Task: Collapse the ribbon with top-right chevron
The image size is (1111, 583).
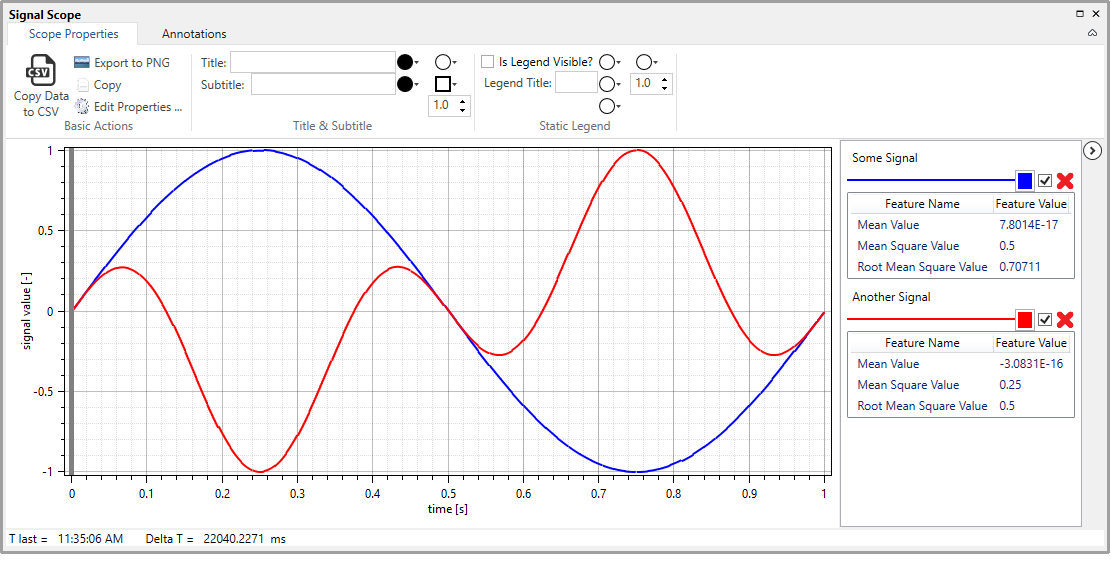Action: pyautogui.click(x=1092, y=34)
